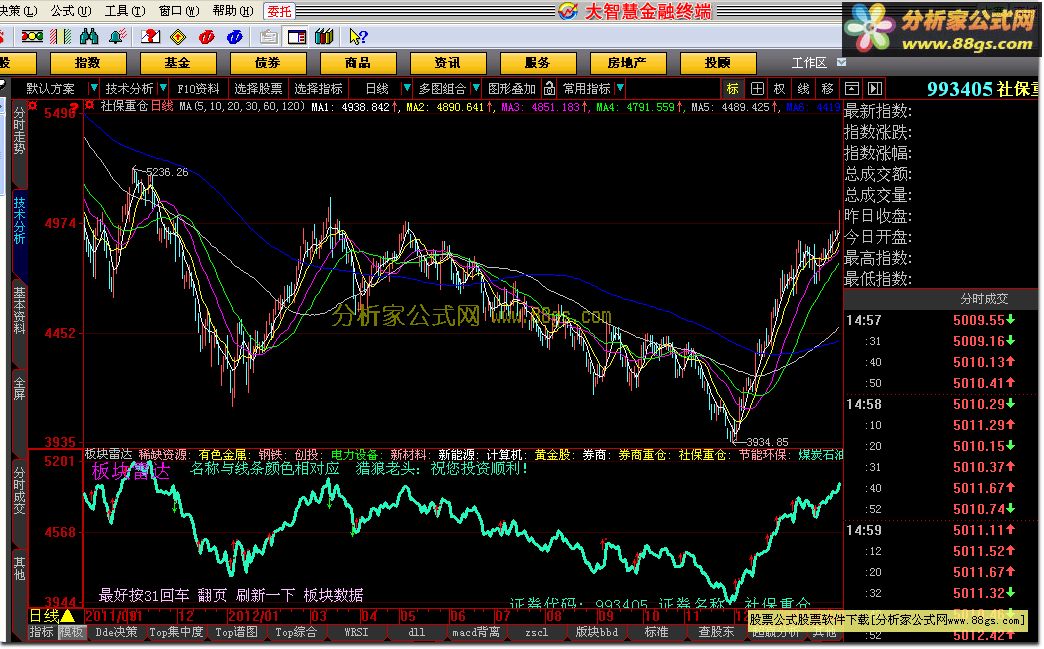The width and height of the screenshot is (1044, 649).
Task: Select the 债券 category button
Action: [268, 63]
